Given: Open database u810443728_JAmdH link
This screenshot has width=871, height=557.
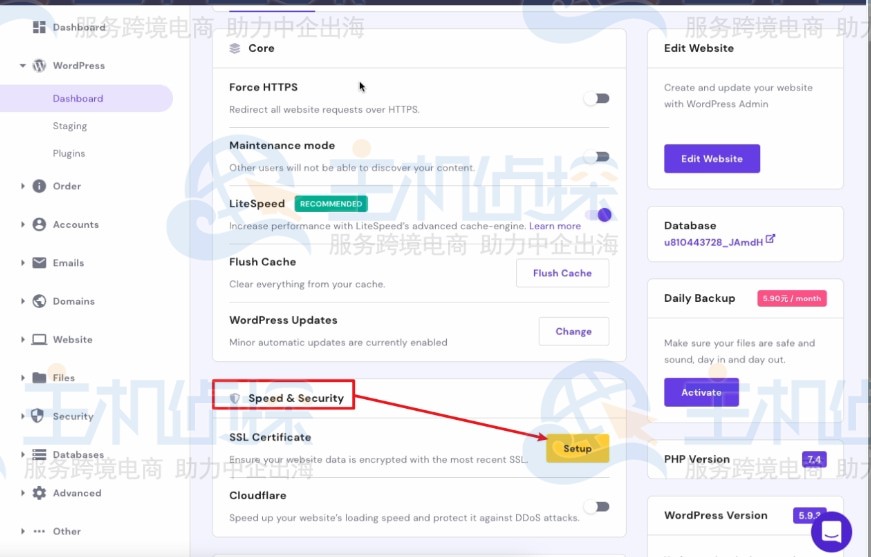Looking at the screenshot, I should pyautogui.click(x=713, y=242).
